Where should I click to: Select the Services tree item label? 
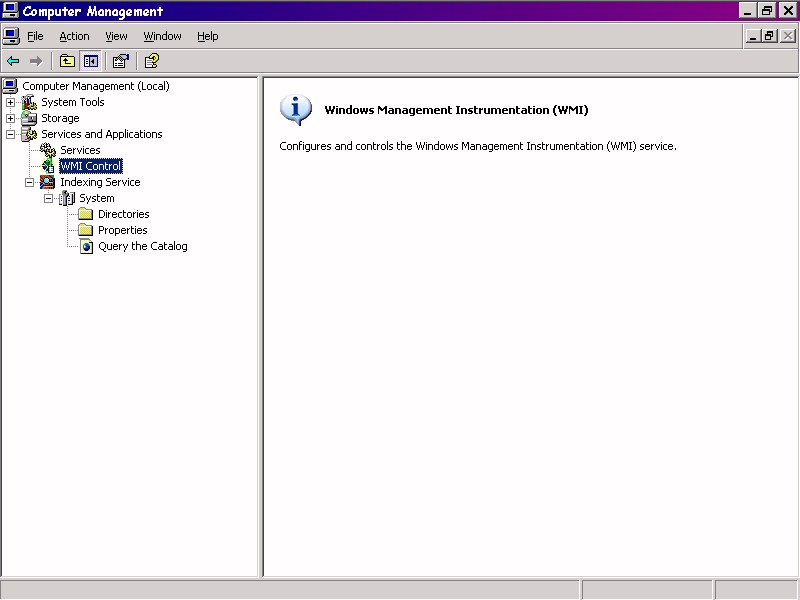point(80,150)
